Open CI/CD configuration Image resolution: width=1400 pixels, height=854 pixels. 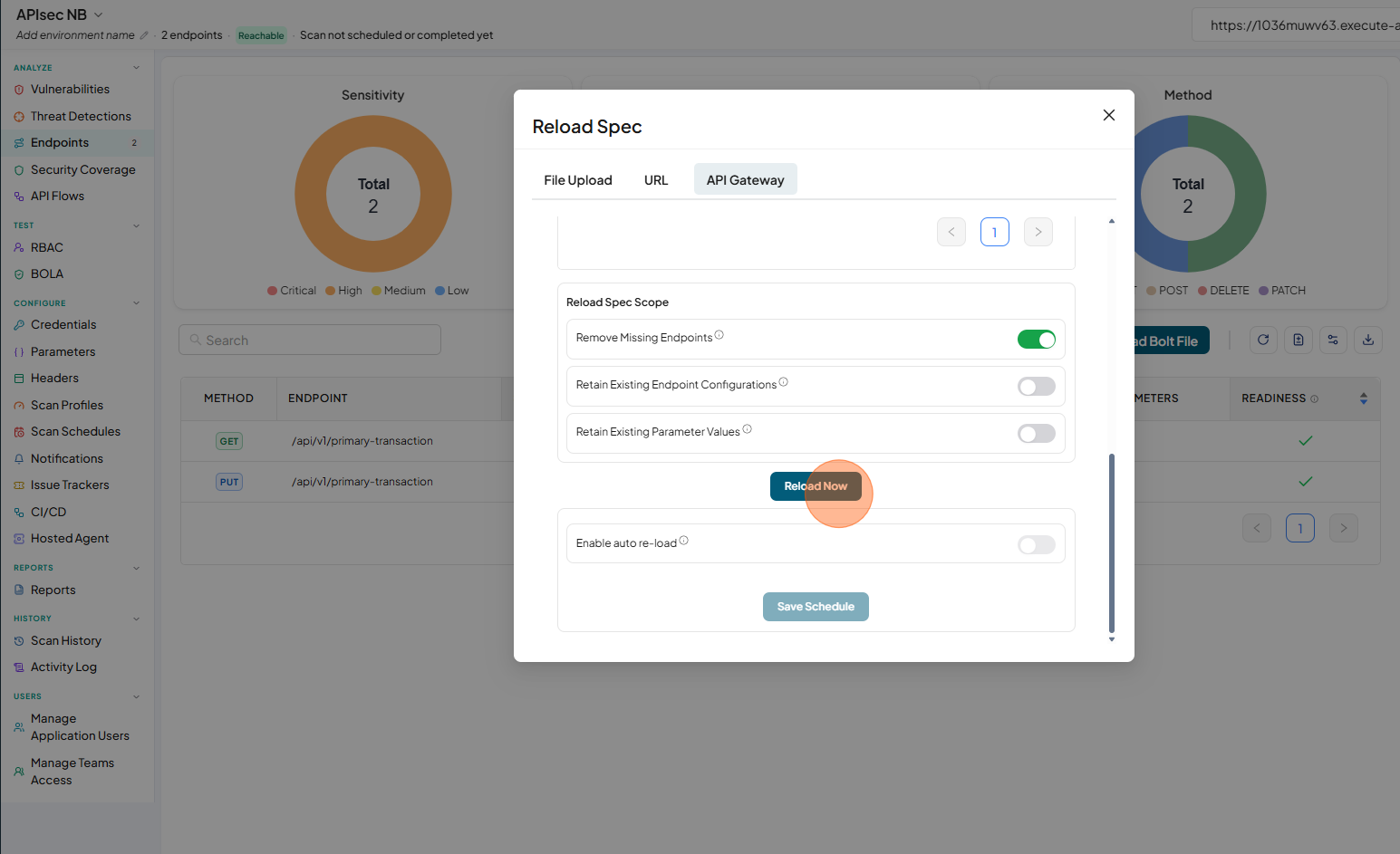[x=49, y=513]
